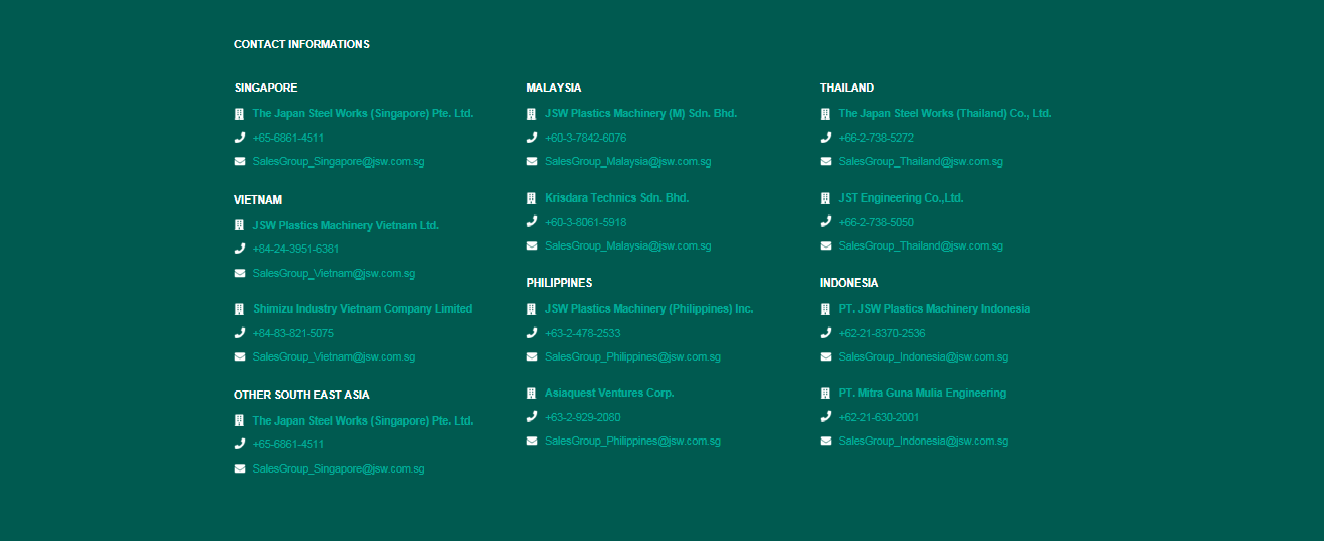Click the phone icon beside +60-3-7842-6076
The width and height of the screenshot is (1324, 541).
(532, 138)
